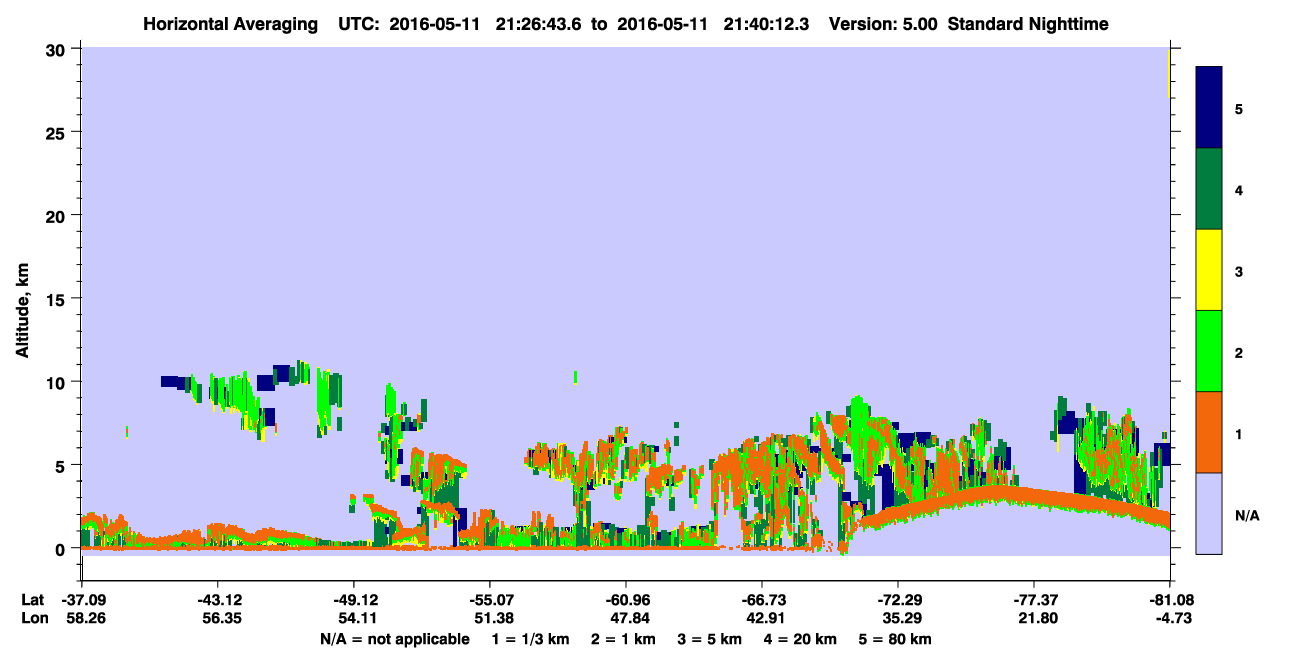Click colorbar label 'N/A'
The image size is (1300, 667).
pyautogui.click(x=1246, y=515)
